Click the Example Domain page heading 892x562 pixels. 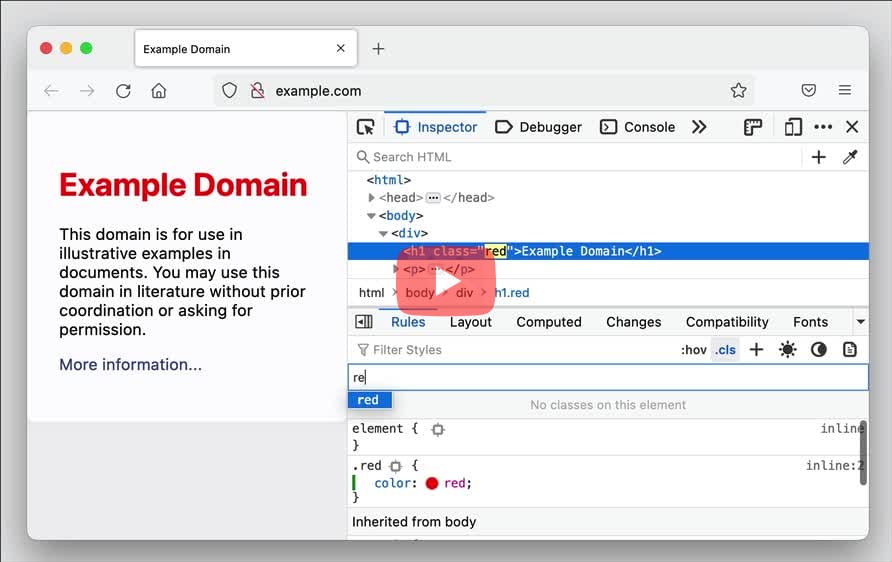(x=183, y=185)
